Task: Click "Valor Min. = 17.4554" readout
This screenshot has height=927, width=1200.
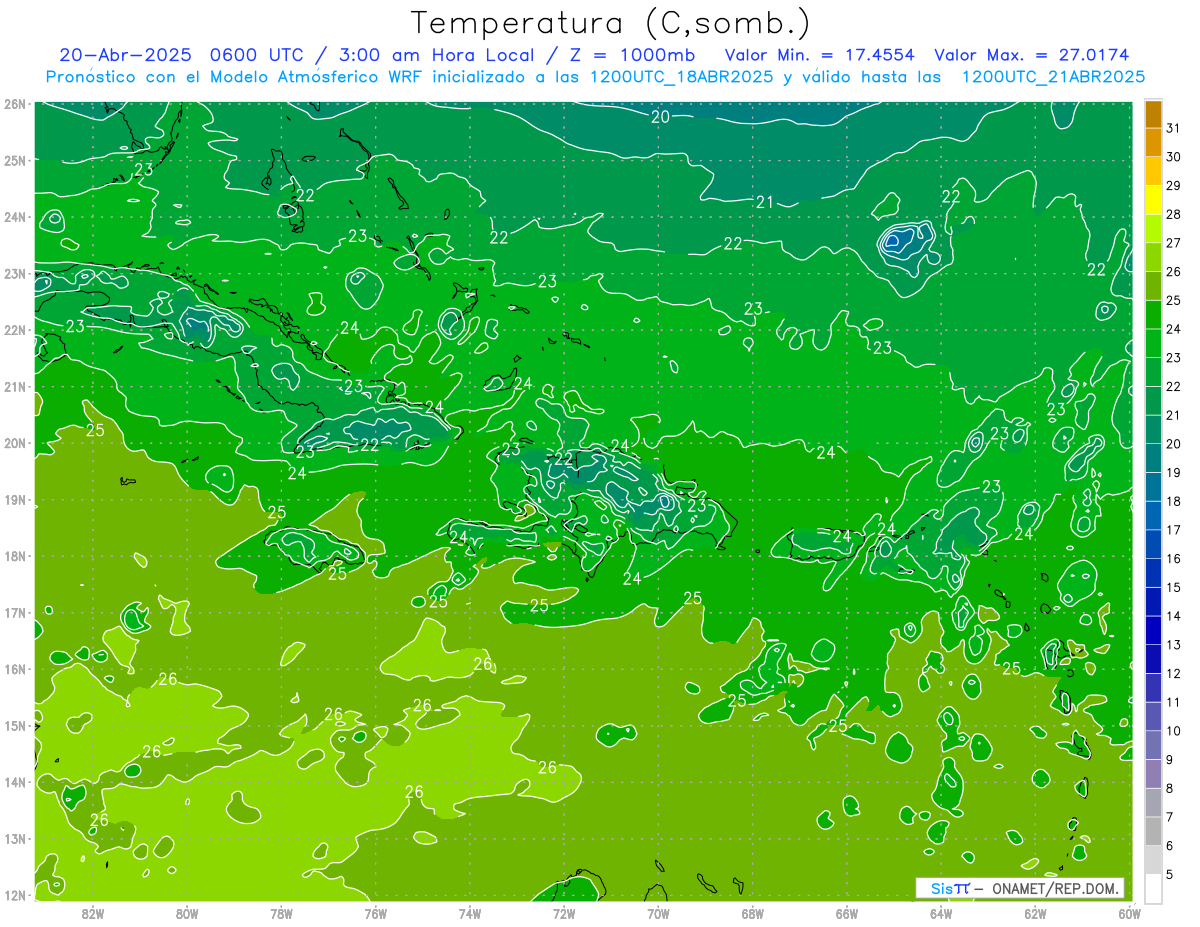Action: [821, 55]
